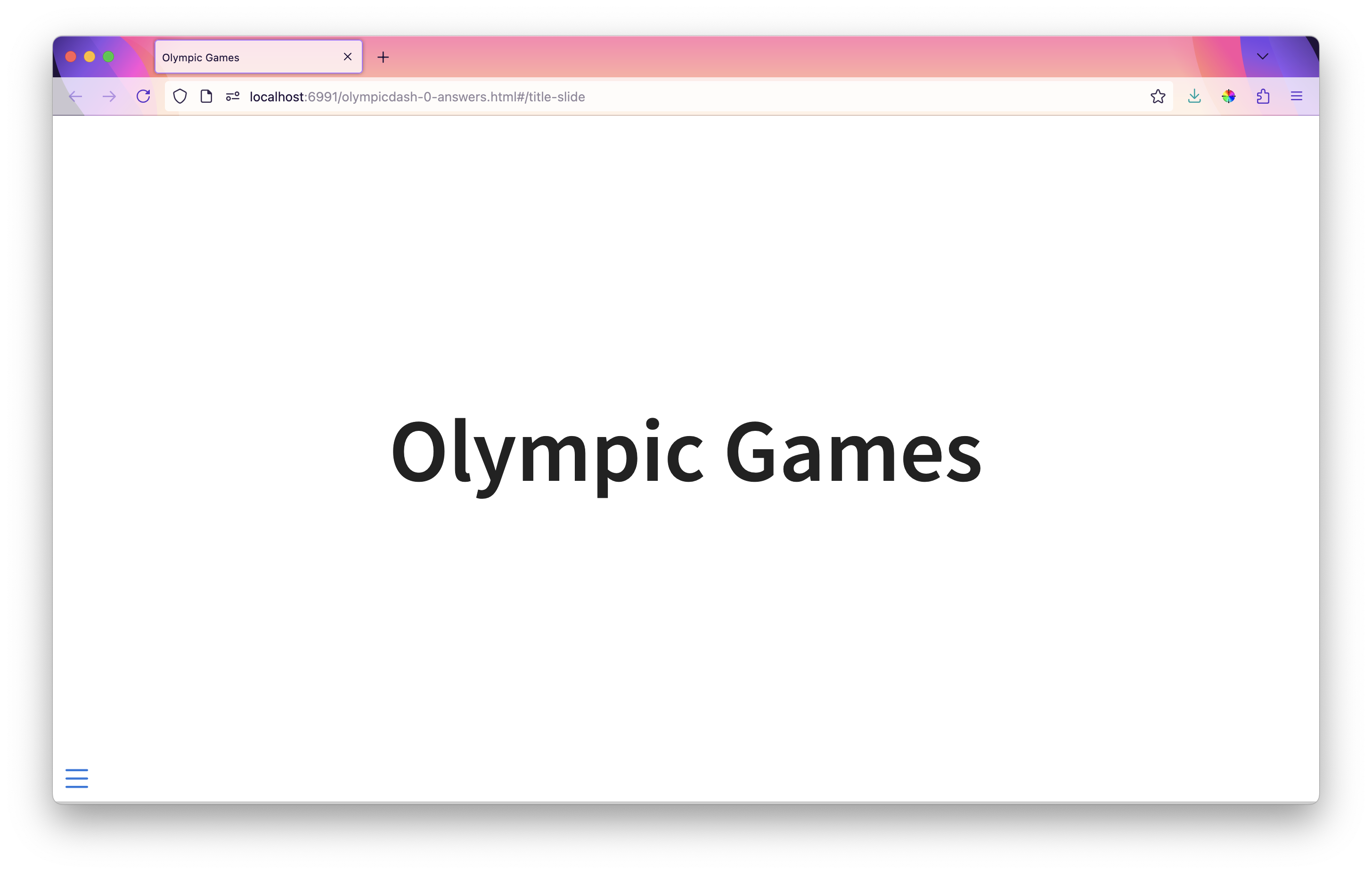Click the reload page button
The width and height of the screenshot is (1372, 874).
coord(143,96)
